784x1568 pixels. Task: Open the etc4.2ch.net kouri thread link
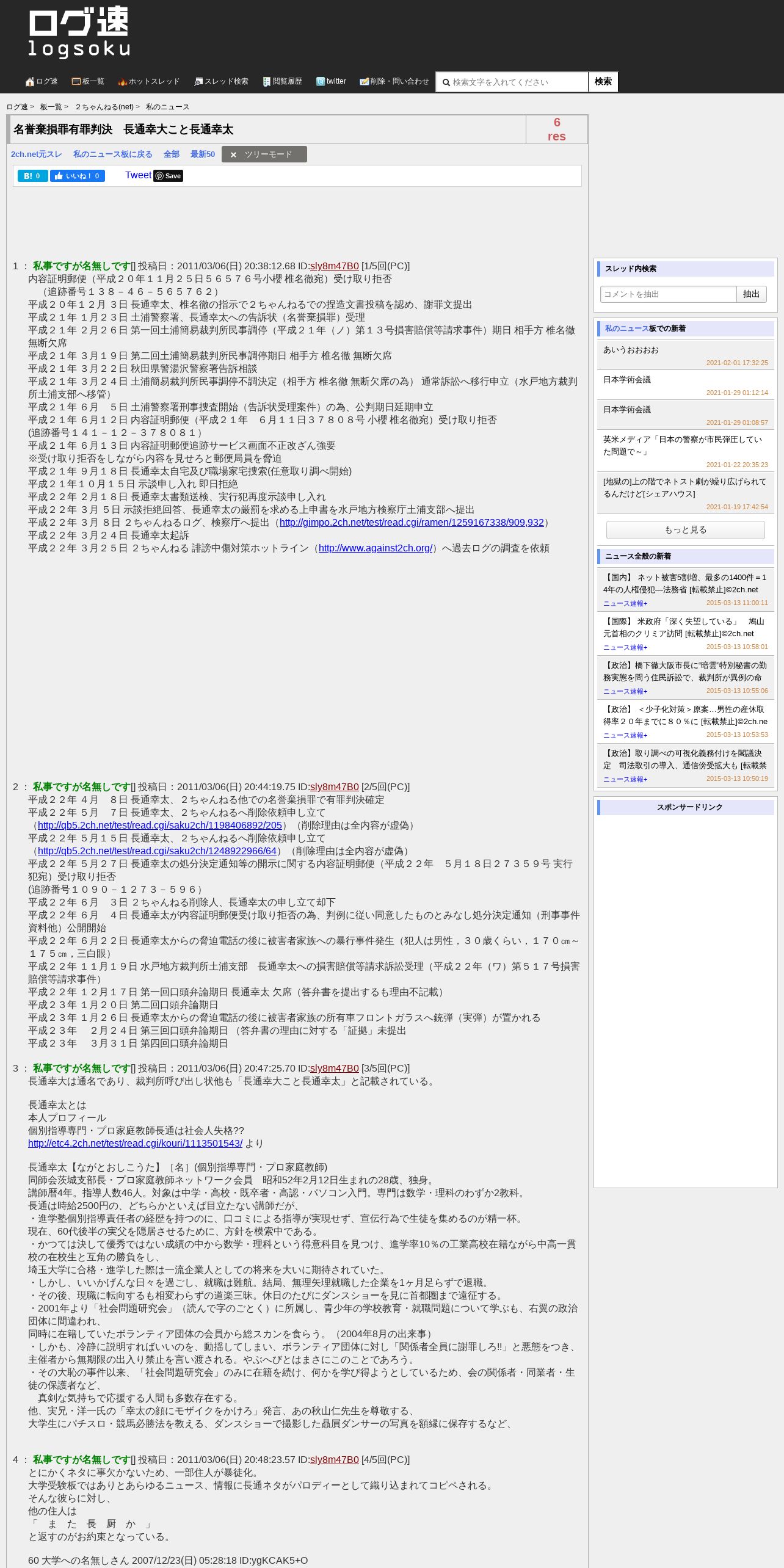tap(136, 1144)
